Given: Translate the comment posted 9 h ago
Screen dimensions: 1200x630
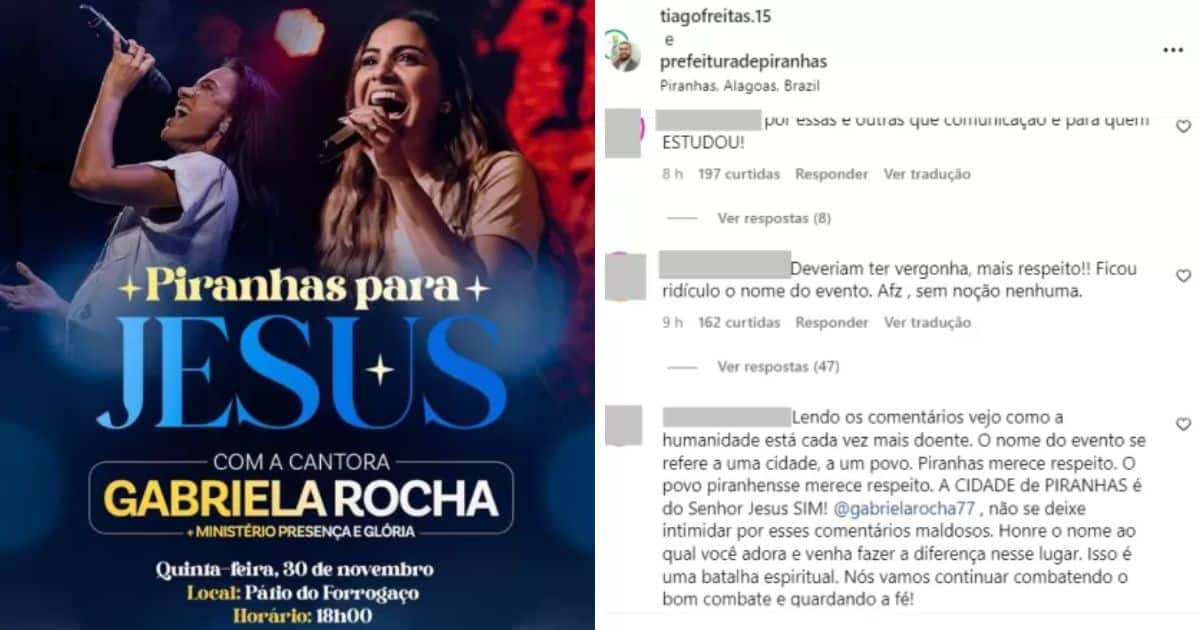Looking at the screenshot, I should click(x=927, y=323).
